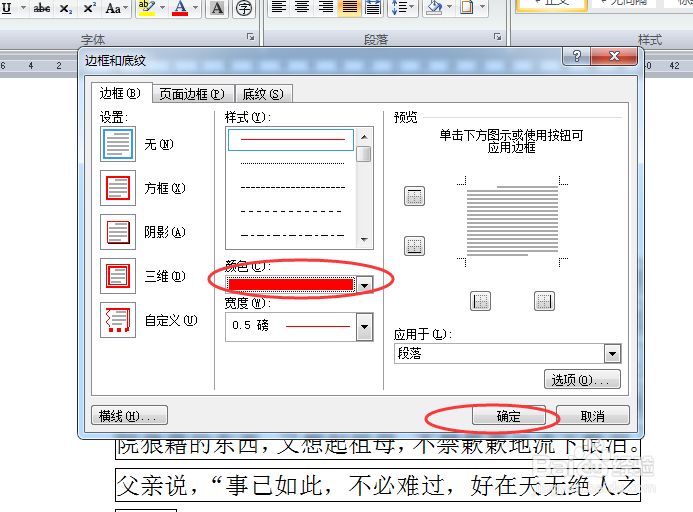Click the paragraph preview diagram

point(512,221)
